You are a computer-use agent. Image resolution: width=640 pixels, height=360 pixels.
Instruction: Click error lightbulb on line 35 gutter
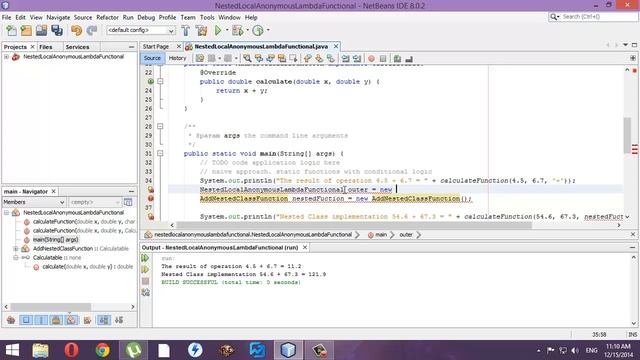click(151, 189)
